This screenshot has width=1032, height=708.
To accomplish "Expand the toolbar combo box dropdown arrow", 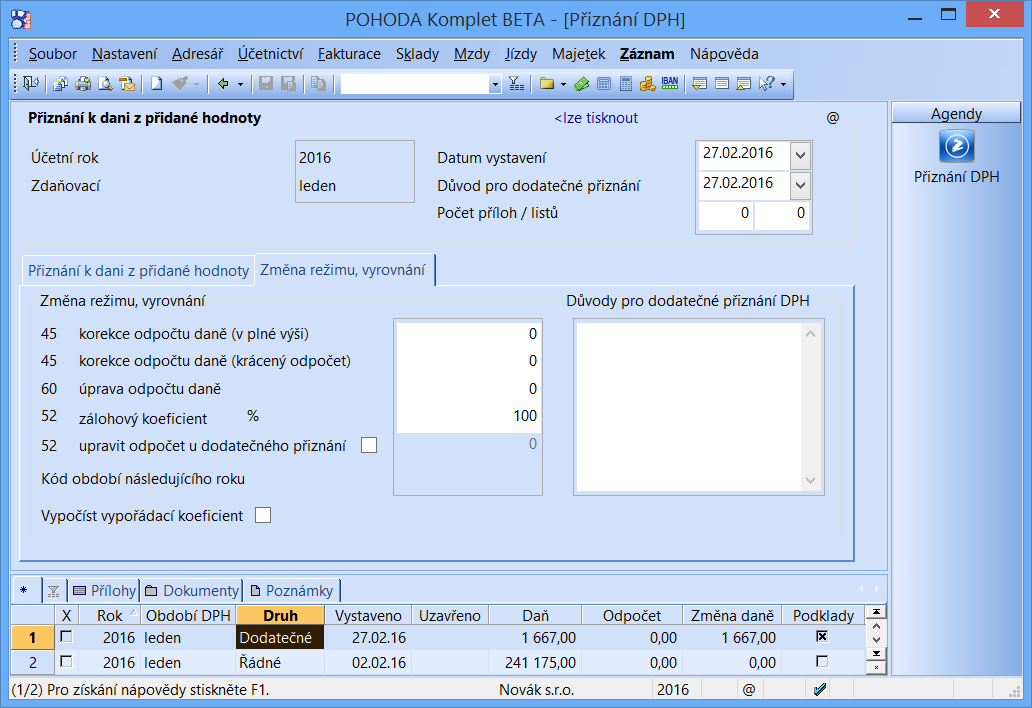I will coord(495,84).
